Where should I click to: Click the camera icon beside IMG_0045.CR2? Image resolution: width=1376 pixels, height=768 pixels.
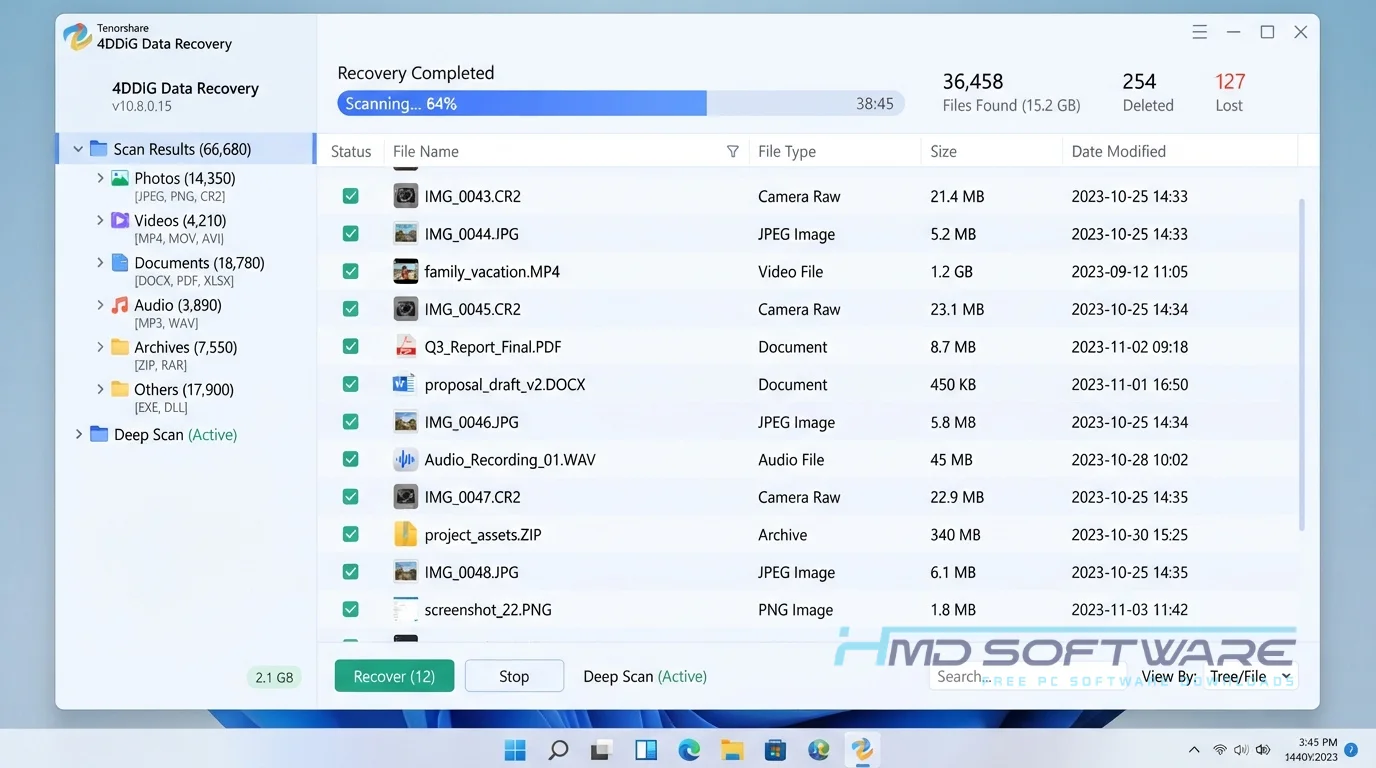[405, 309]
